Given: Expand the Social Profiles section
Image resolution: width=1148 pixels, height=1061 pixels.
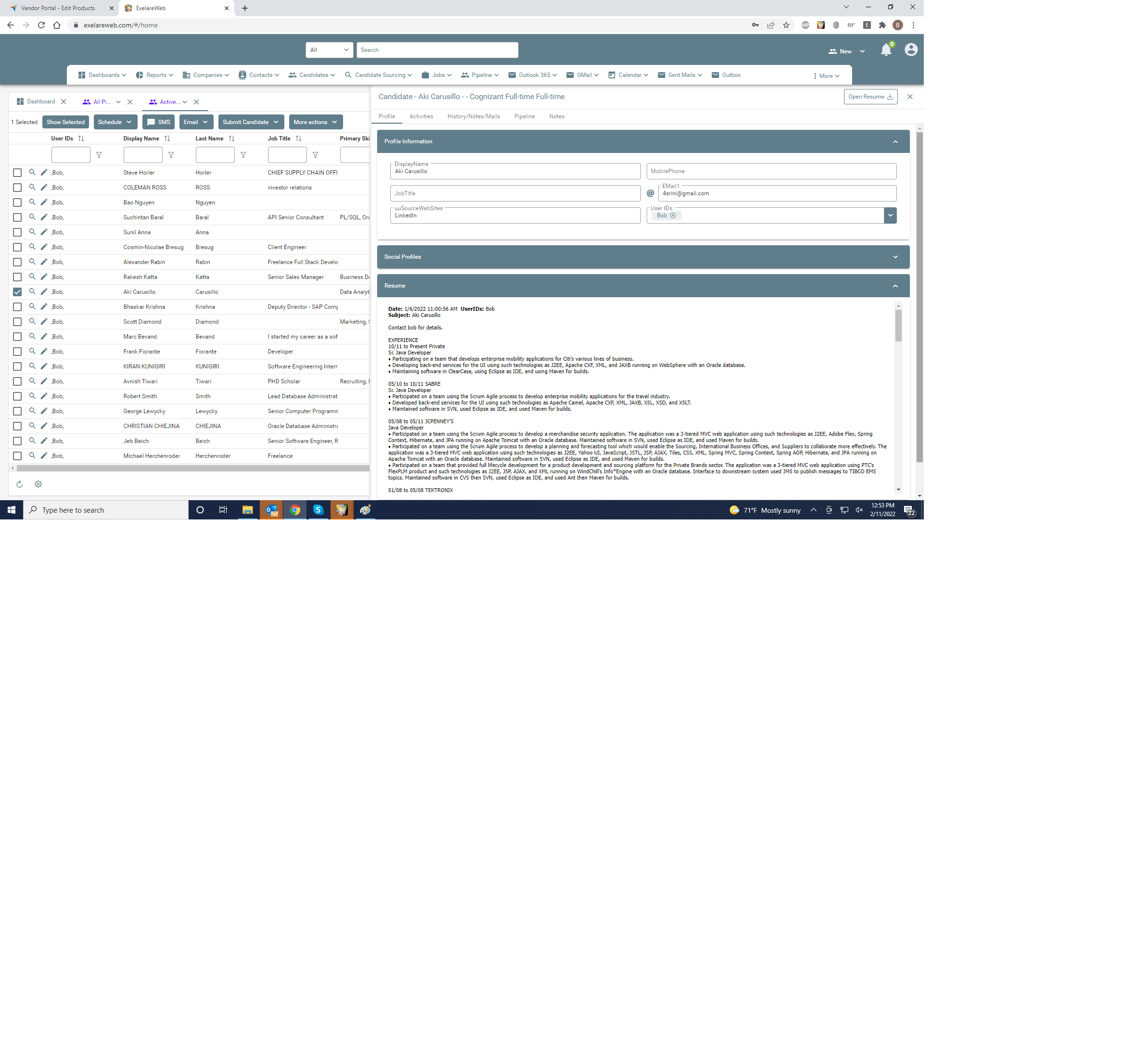Looking at the screenshot, I should 895,257.
